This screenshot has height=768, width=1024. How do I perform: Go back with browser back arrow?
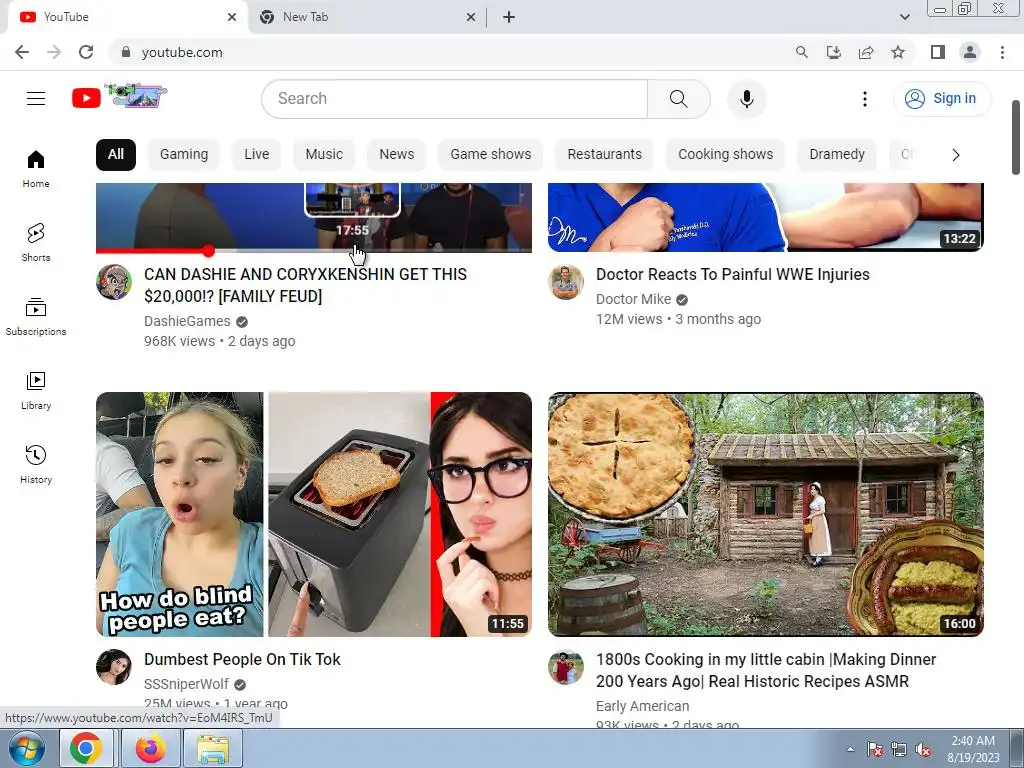point(22,52)
